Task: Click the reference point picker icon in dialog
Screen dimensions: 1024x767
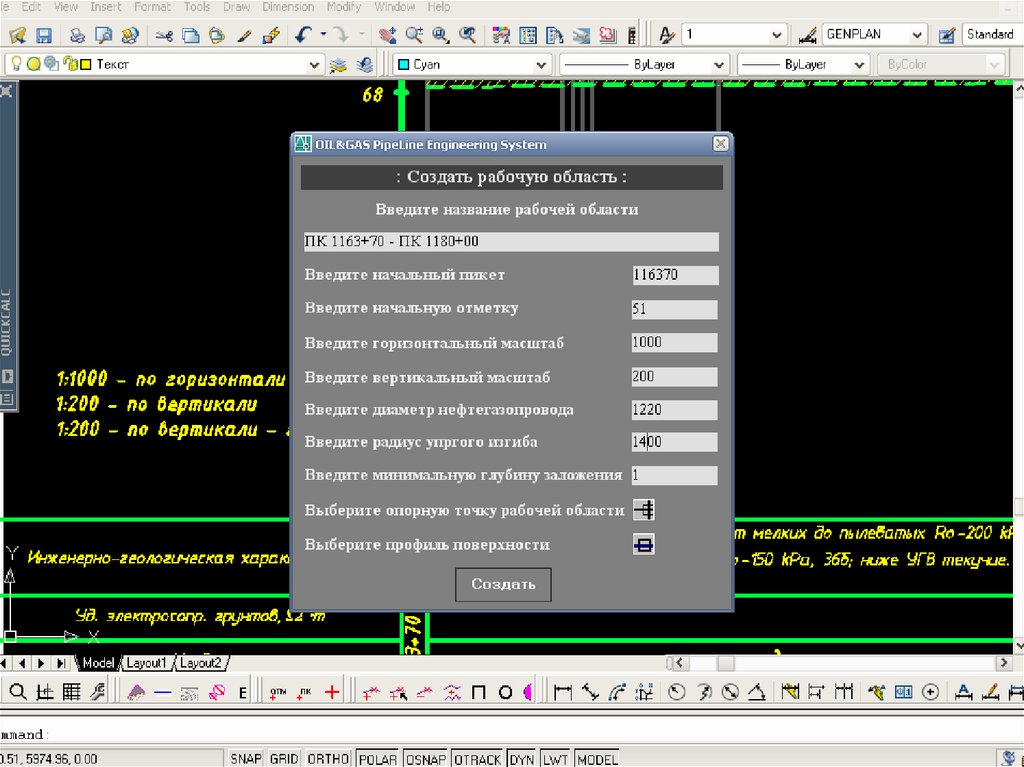Action: pos(643,510)
